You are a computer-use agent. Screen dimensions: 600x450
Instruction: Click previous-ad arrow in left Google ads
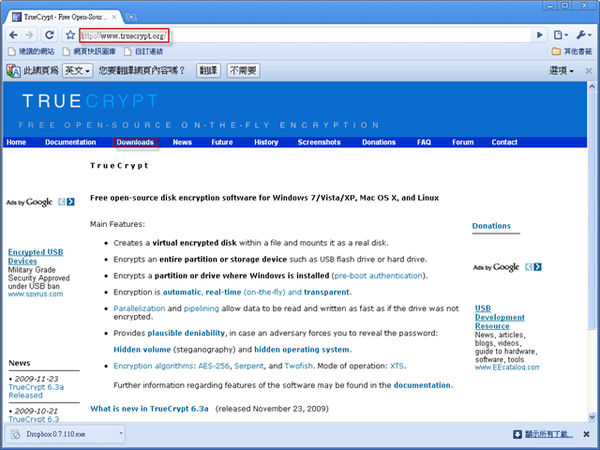coord(61,202)
